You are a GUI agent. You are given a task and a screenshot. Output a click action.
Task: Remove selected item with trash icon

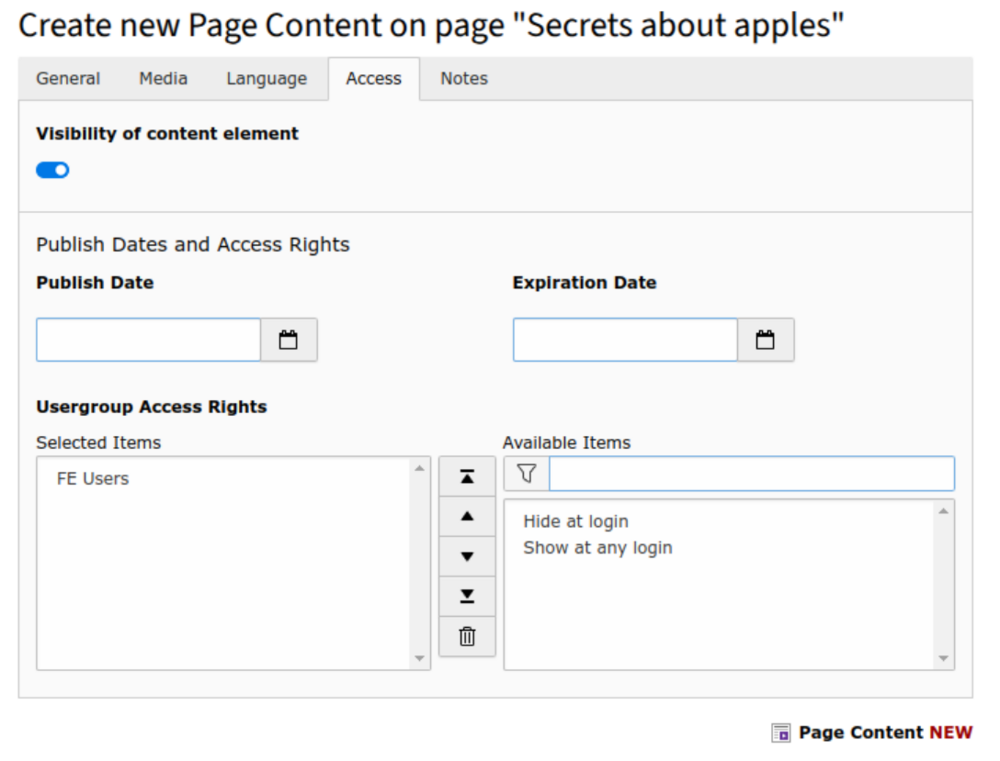tap(467, 636)
